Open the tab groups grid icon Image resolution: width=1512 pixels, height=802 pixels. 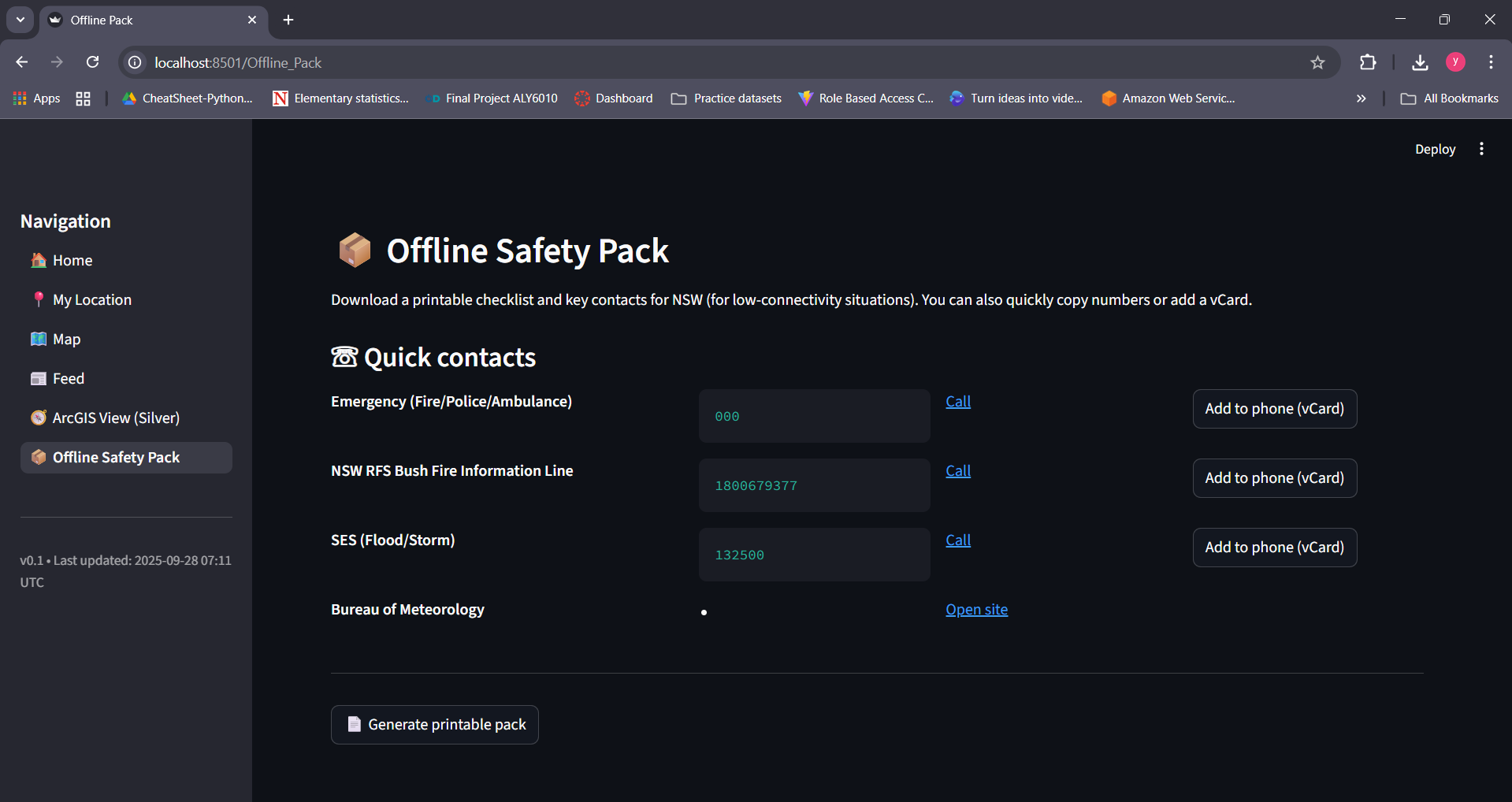(x=83, y=98)
